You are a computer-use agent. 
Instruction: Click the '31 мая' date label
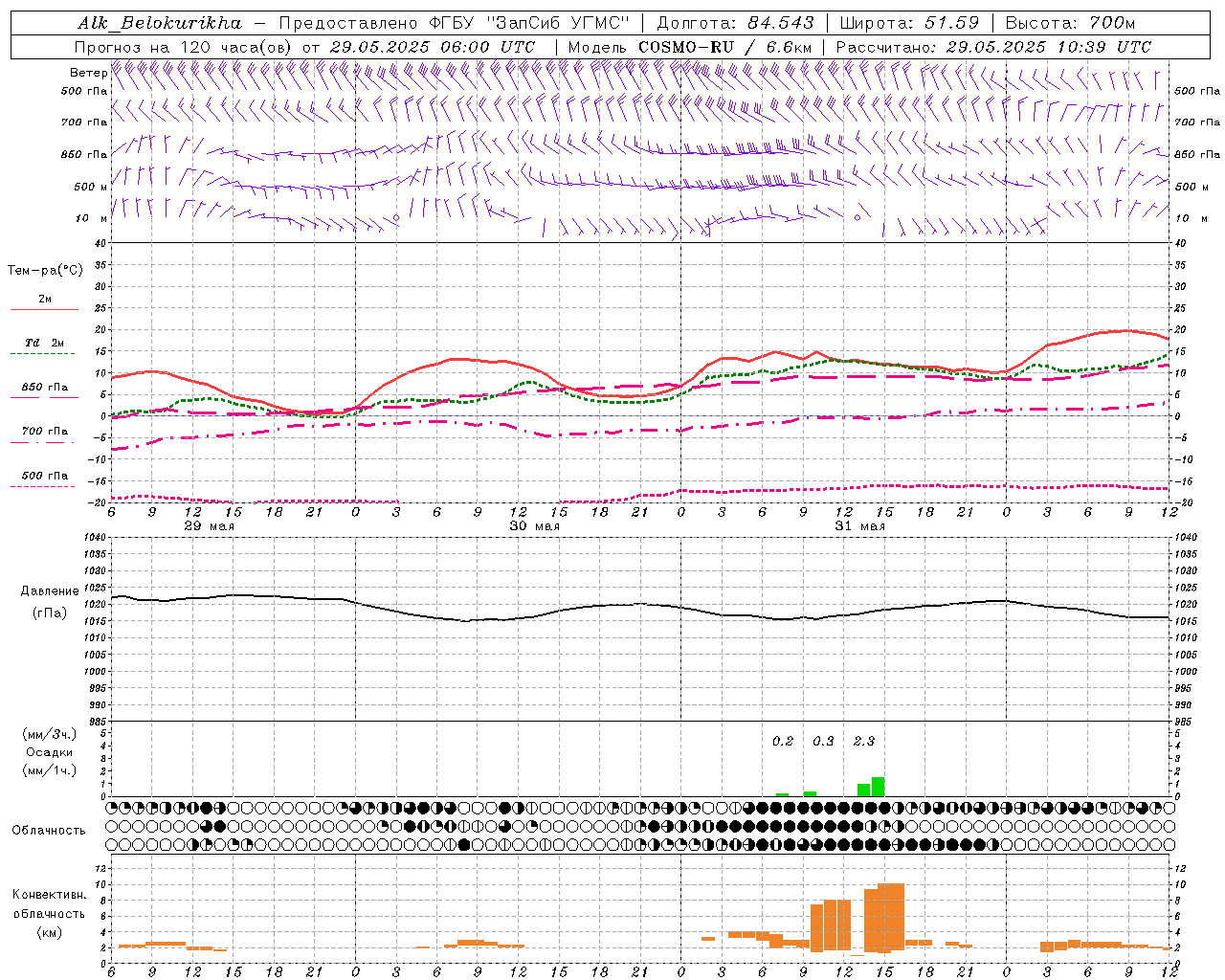coord(860,526)
